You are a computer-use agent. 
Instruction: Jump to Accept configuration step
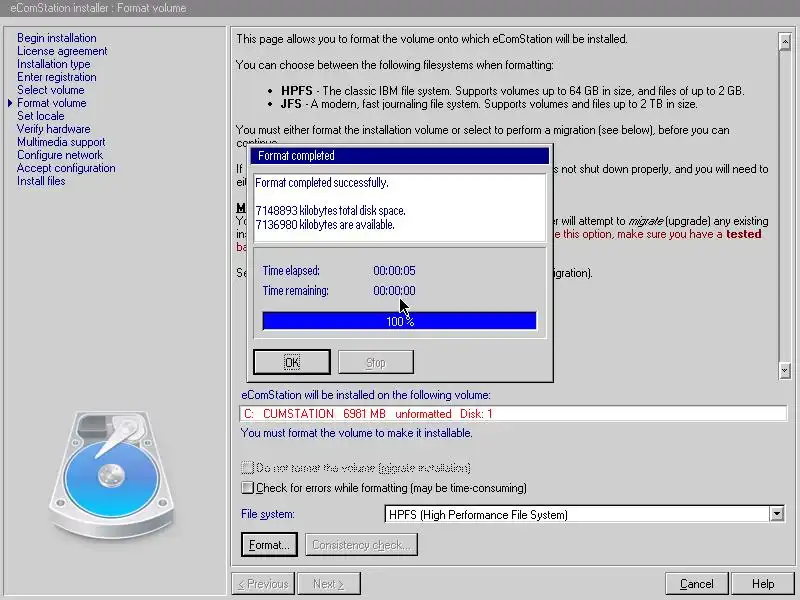66,168
